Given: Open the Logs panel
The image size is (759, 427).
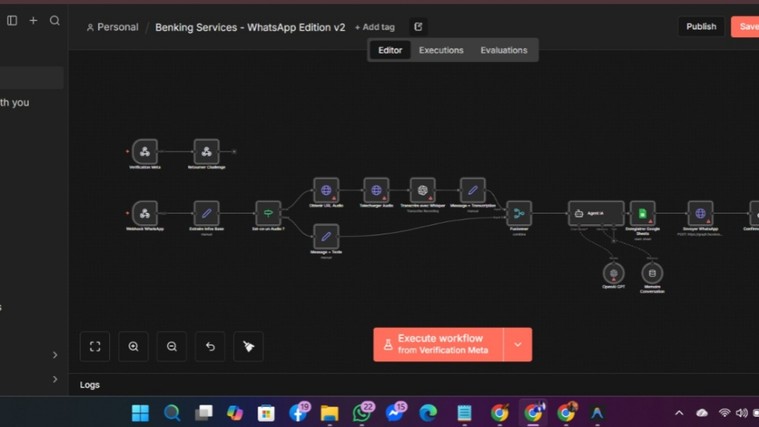Looking at the screenshot, I should point(90,385).
